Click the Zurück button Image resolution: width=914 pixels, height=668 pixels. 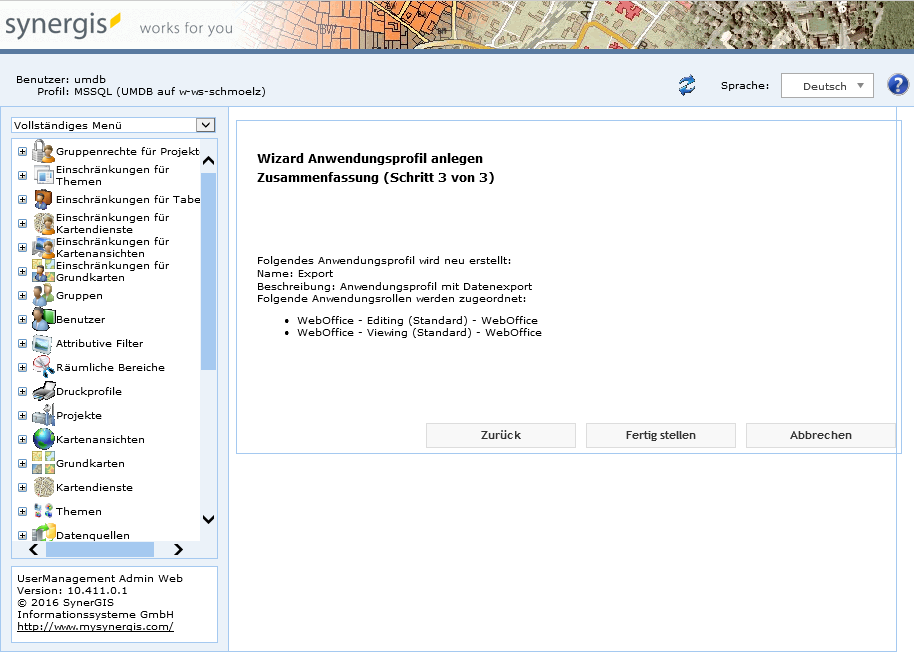pyautogui.click(x=500, y=435)
